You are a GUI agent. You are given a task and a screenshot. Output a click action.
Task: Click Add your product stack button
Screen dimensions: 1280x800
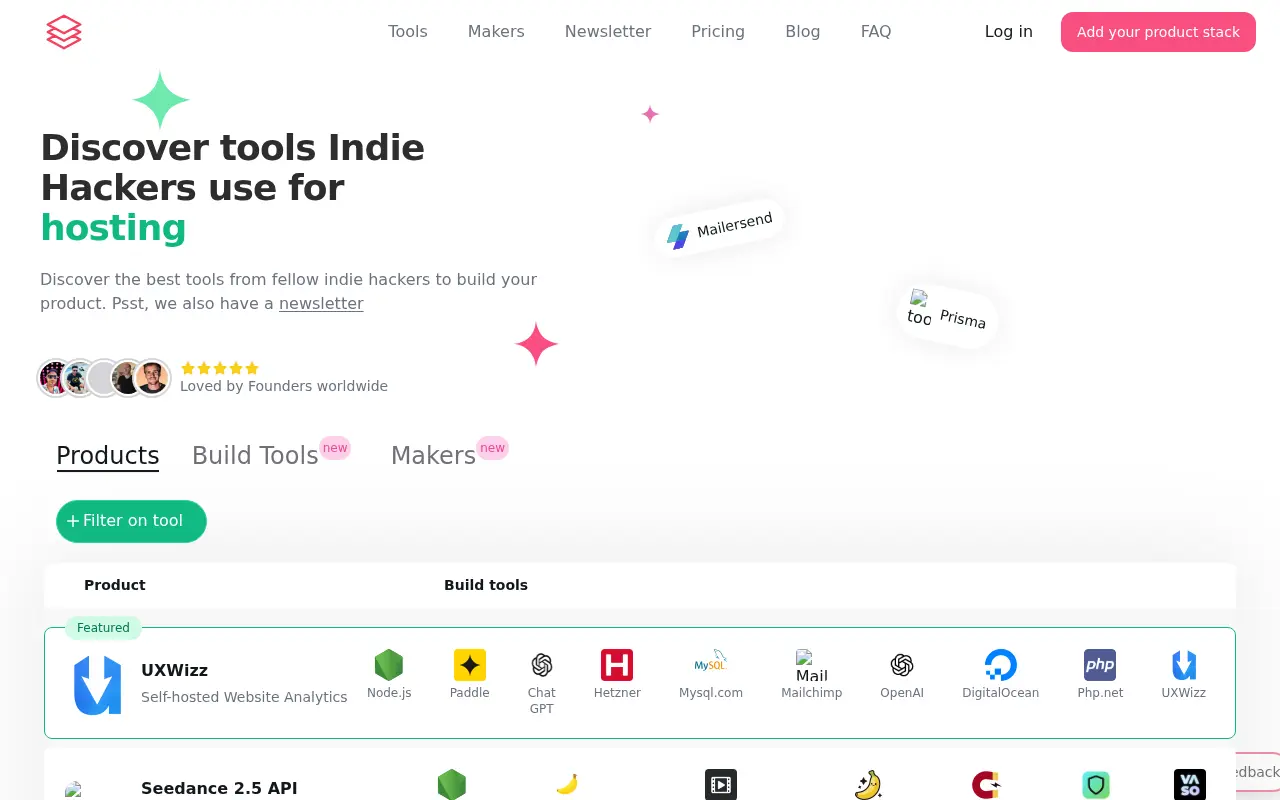(x=1158, y=32)
